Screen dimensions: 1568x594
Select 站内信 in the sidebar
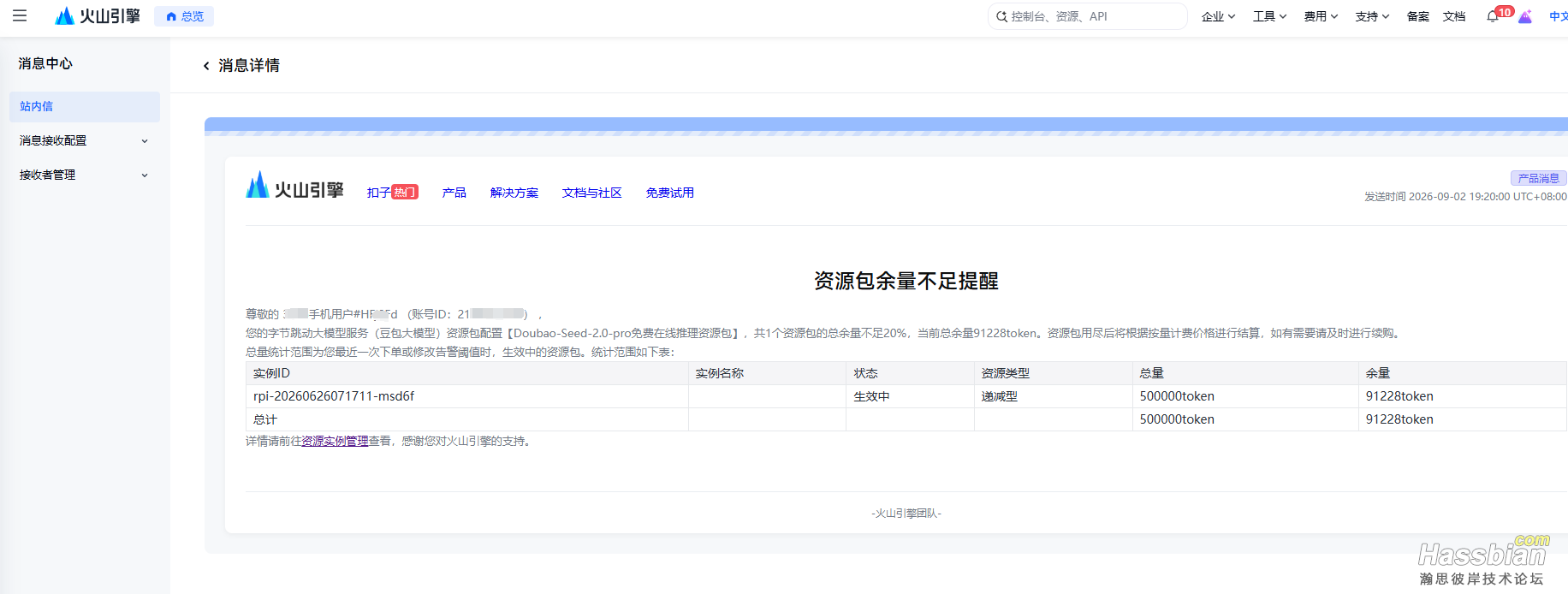pyautogui.click(x=85, y=106)
